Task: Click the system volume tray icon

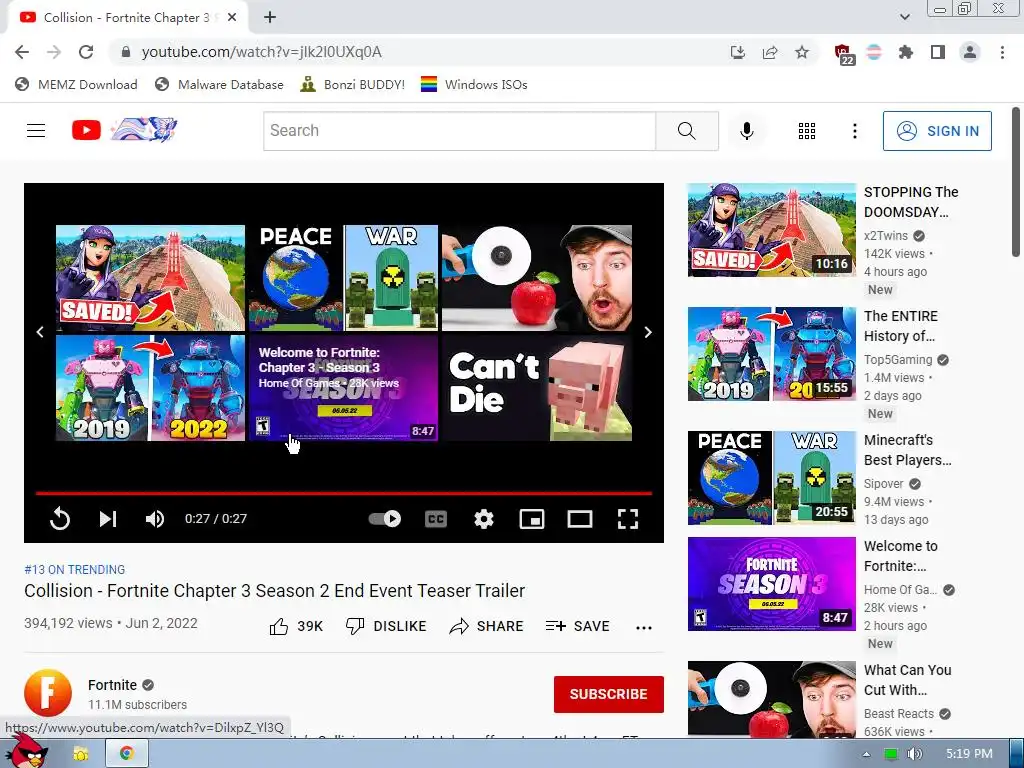Action: coord(914,754)
